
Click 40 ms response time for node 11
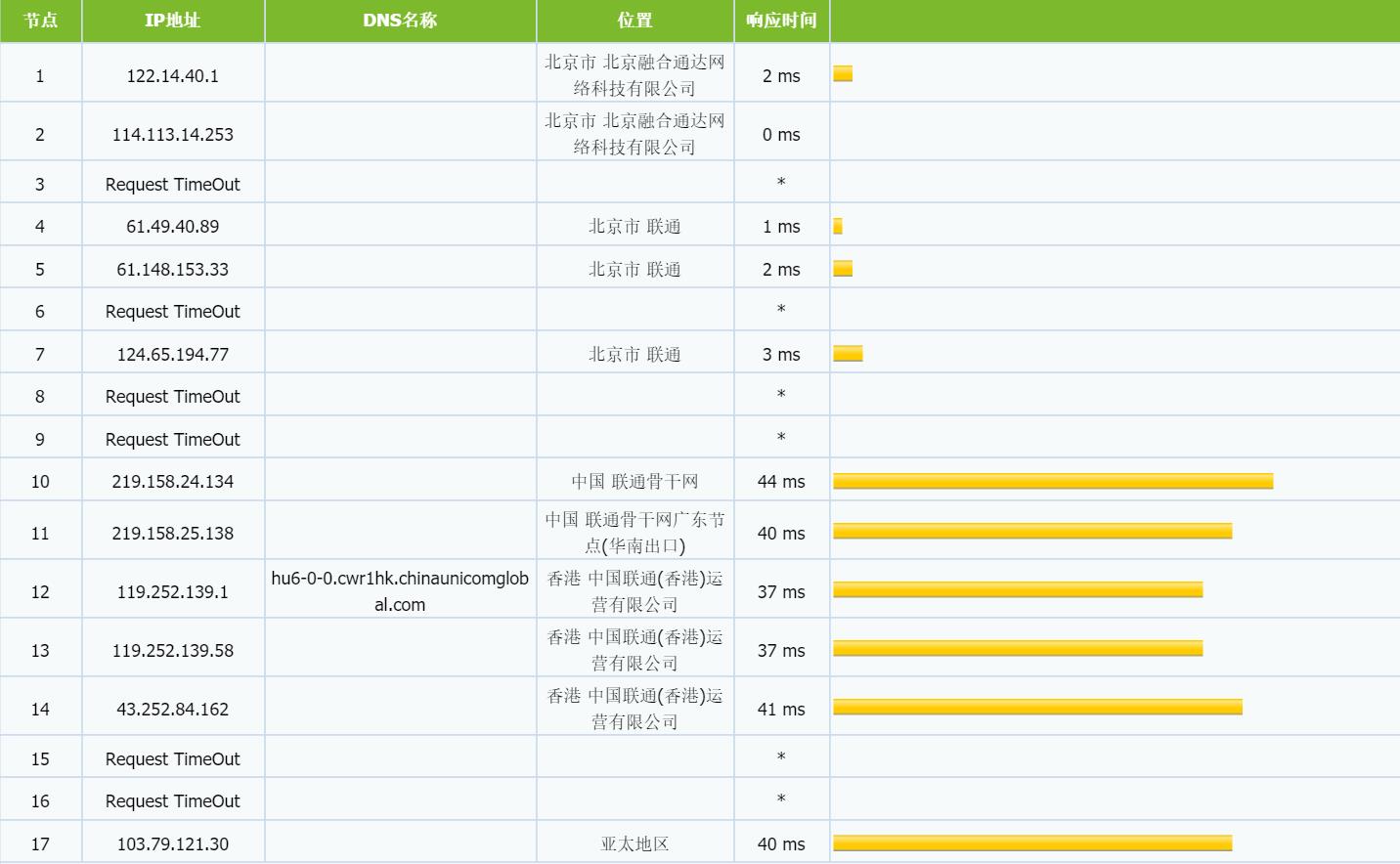click(x=781, y=534)
